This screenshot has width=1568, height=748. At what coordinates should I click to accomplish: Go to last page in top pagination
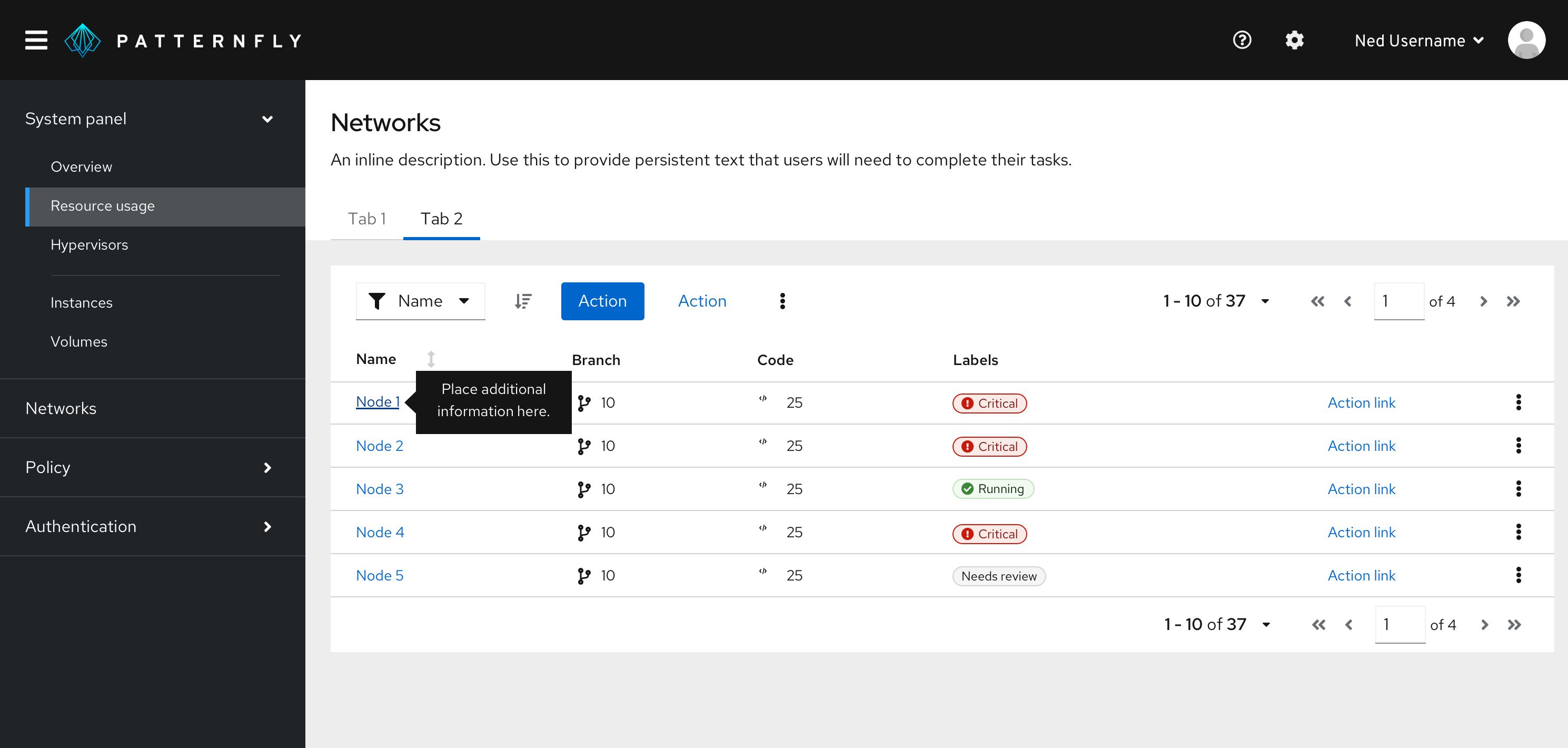(x=1513, y=301)
